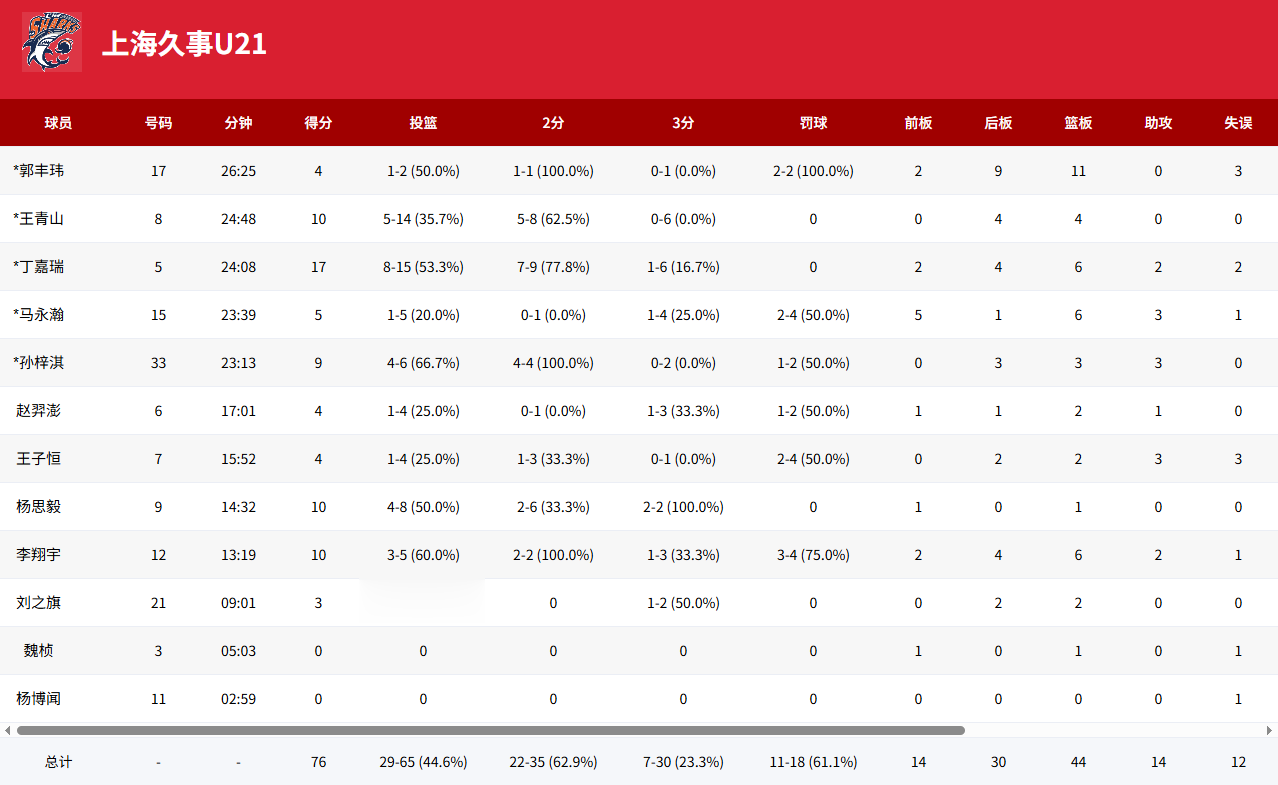
Task: Select player name 杨思毅
Action: point(38,507)
